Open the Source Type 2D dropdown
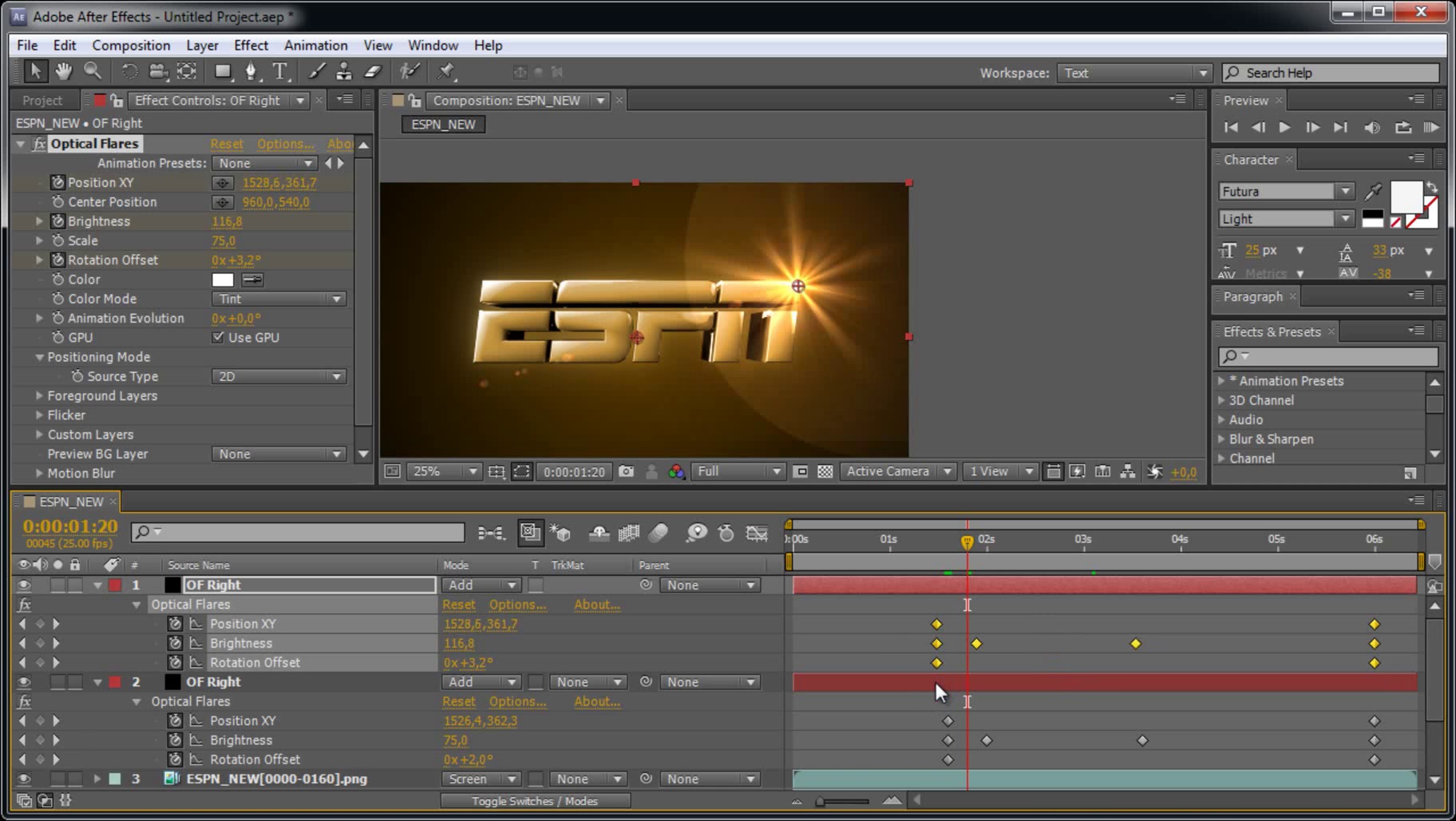Screen dimensions: 1456x821 [279, 376]
